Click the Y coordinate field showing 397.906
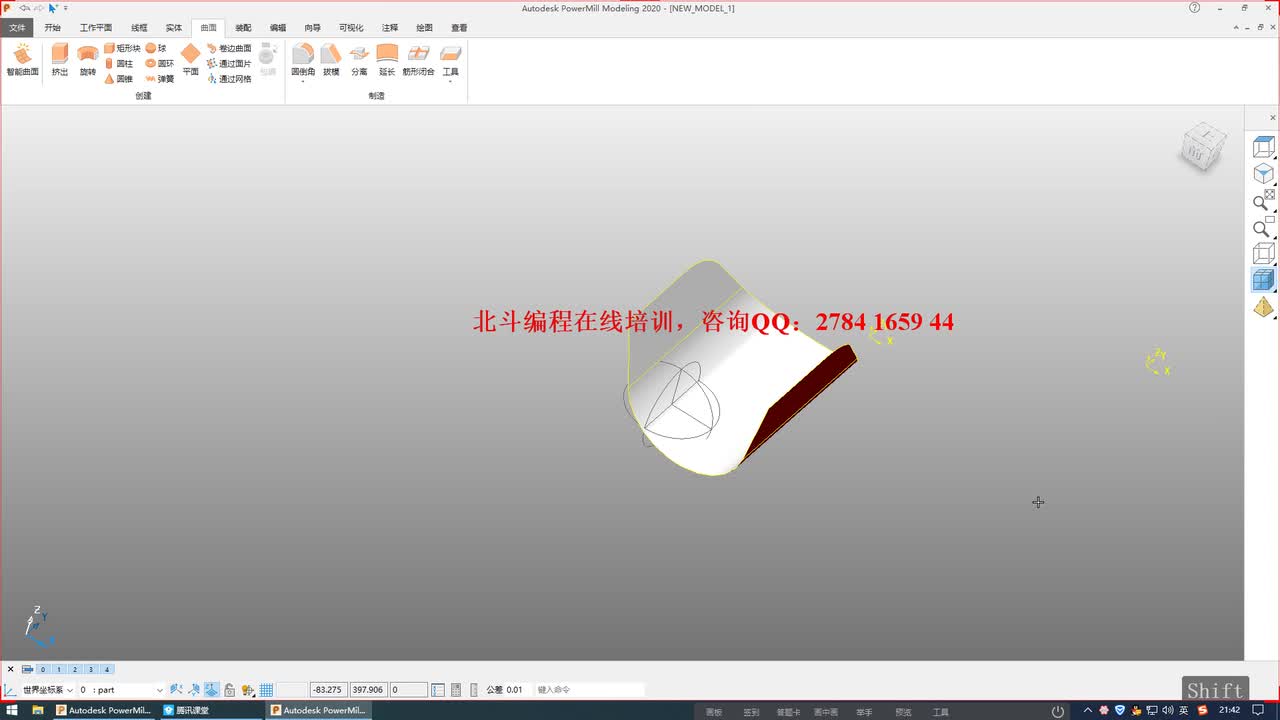Screen dimensions: 1280x720 click(368, 690)
